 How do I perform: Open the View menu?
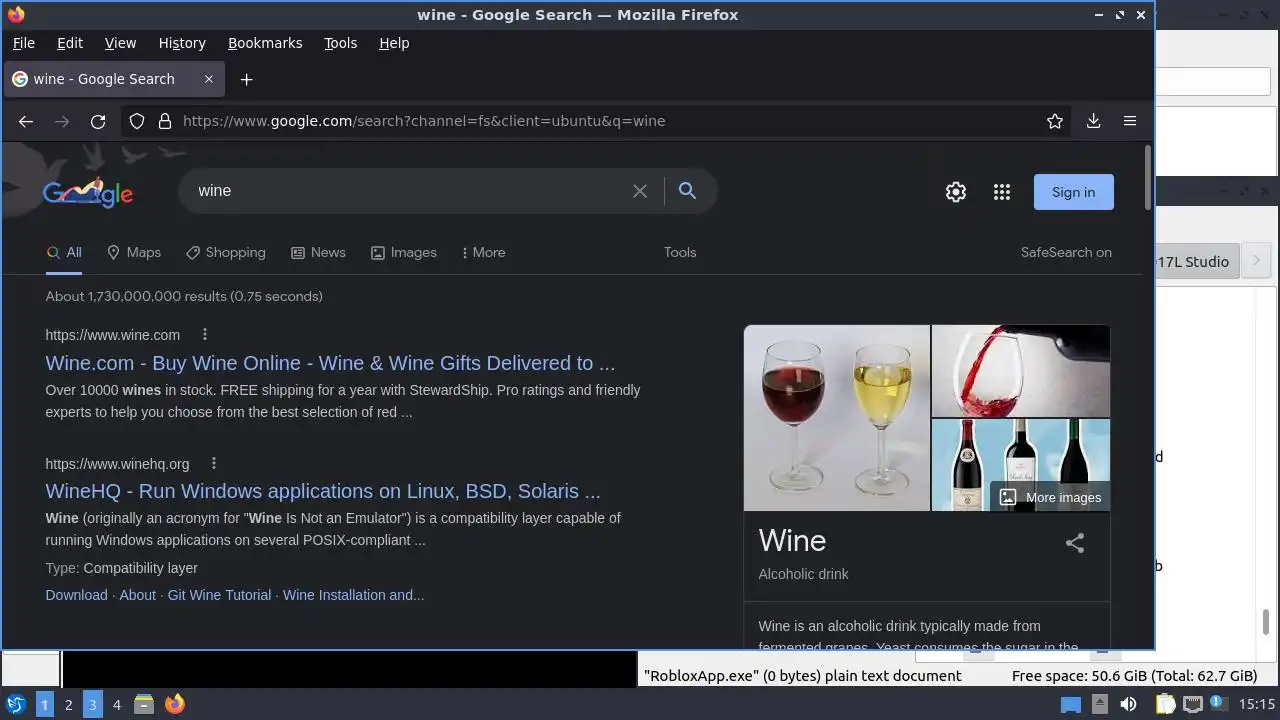coord(120,43)
